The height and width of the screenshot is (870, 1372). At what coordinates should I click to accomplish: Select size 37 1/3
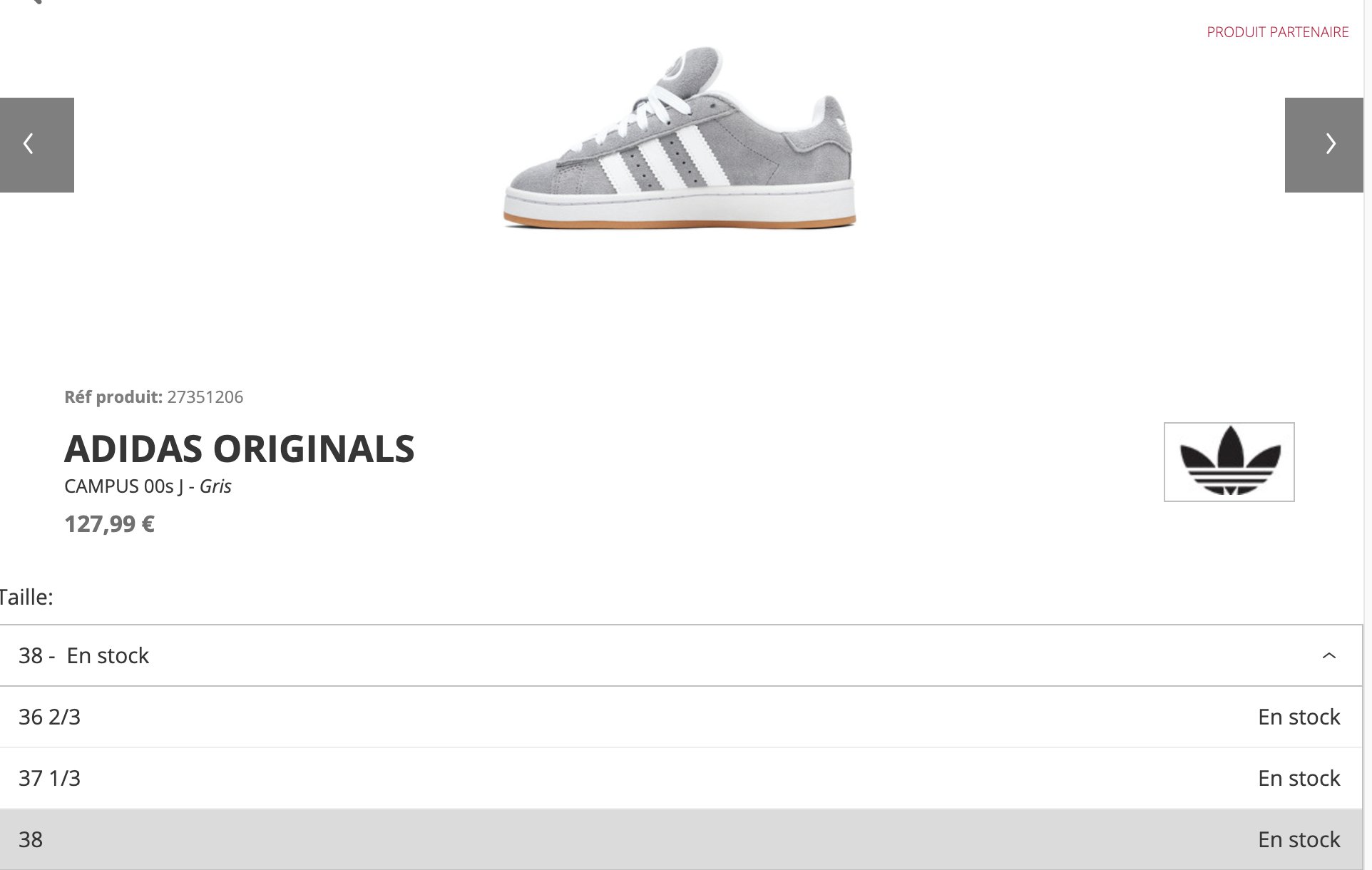681,778
